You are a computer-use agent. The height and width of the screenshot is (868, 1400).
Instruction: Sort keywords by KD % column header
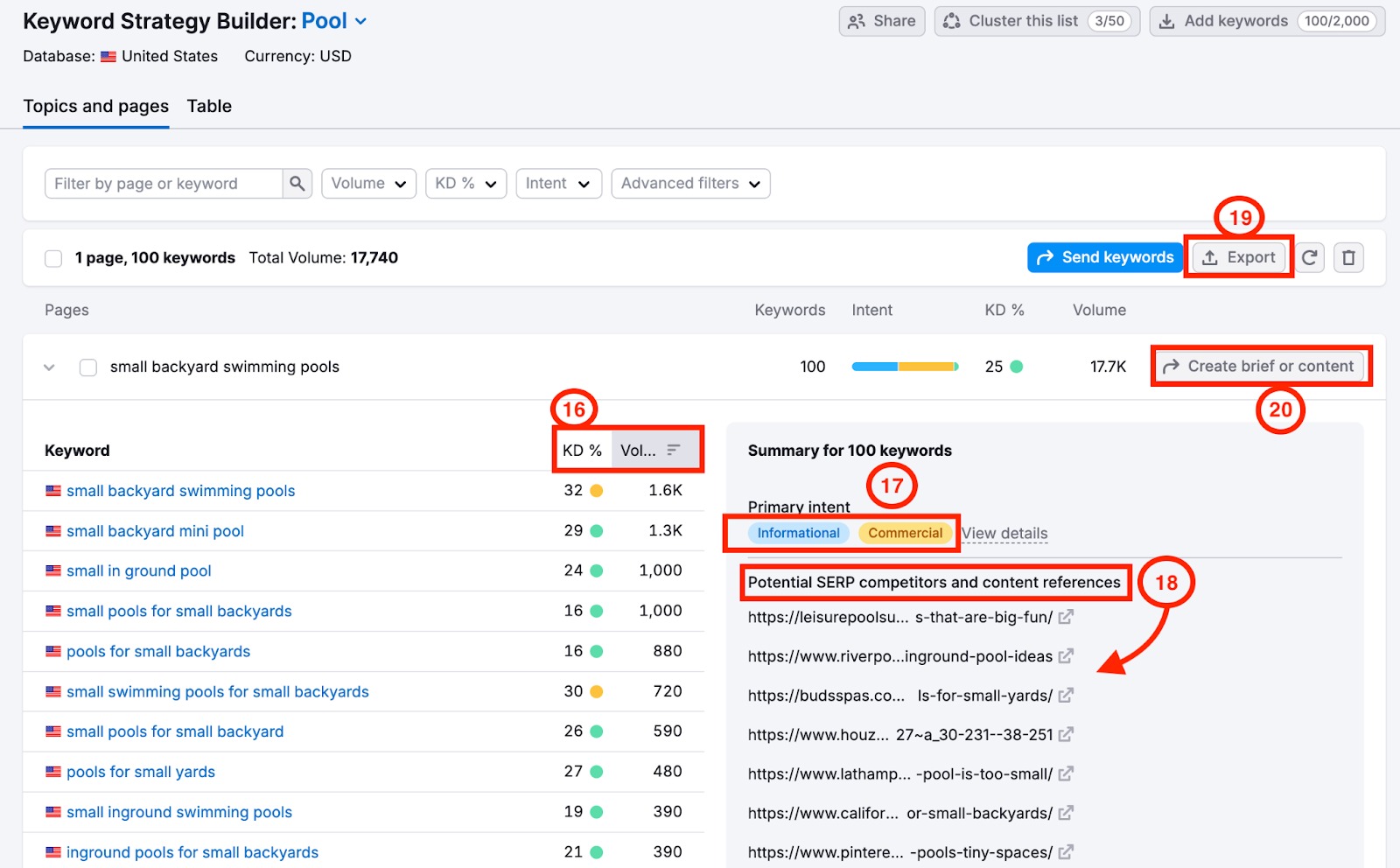pos(582,451)
